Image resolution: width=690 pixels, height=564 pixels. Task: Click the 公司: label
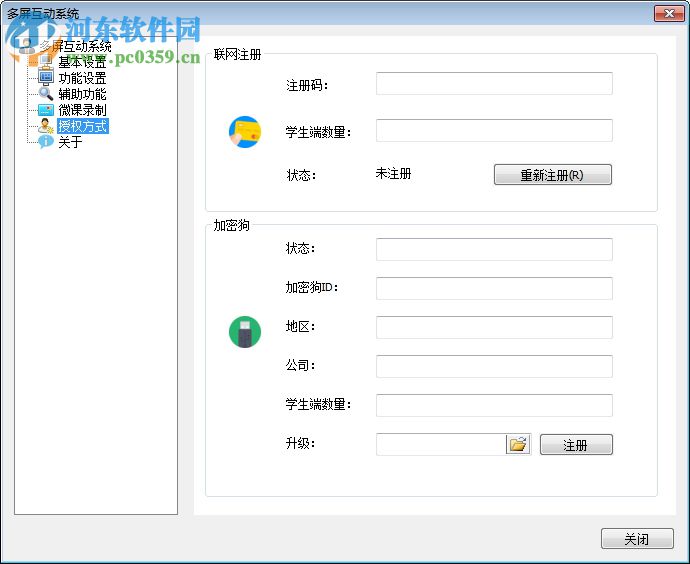pyautogui.click(x=300, y=365)
